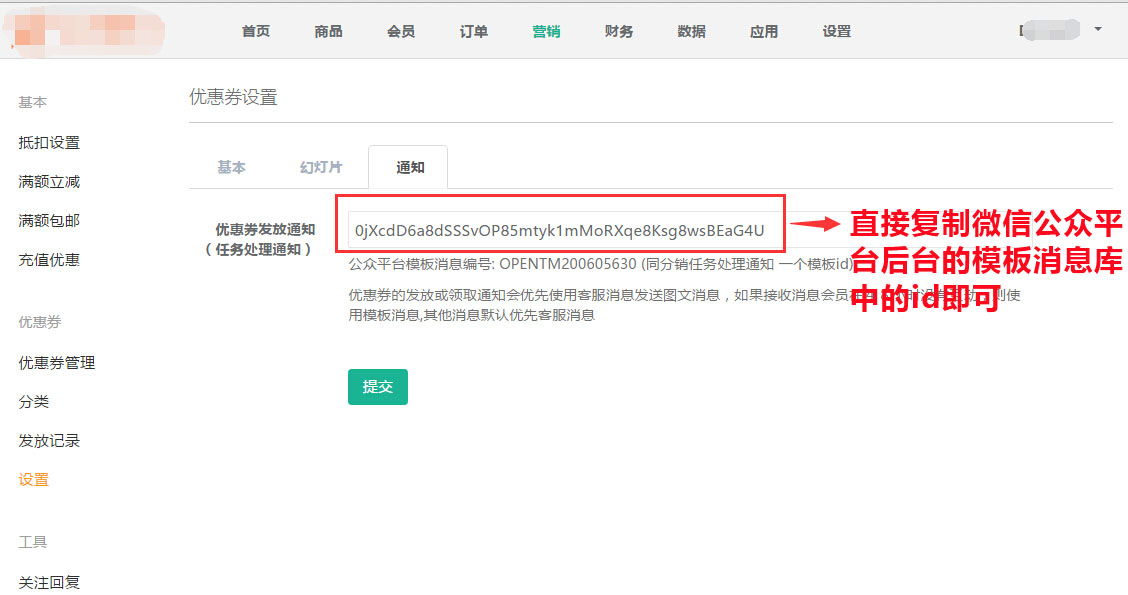1128x595 pixels.
Task: Go to 应用 in the top navigation
Action: click(764, 31)
